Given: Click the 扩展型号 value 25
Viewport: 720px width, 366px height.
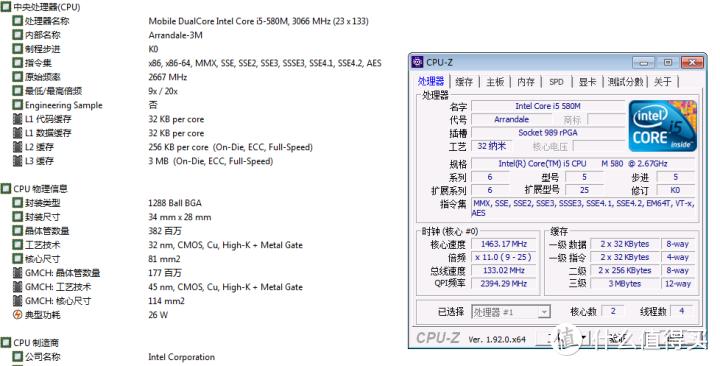Looking at the screenshot, I should coord(584,190).
